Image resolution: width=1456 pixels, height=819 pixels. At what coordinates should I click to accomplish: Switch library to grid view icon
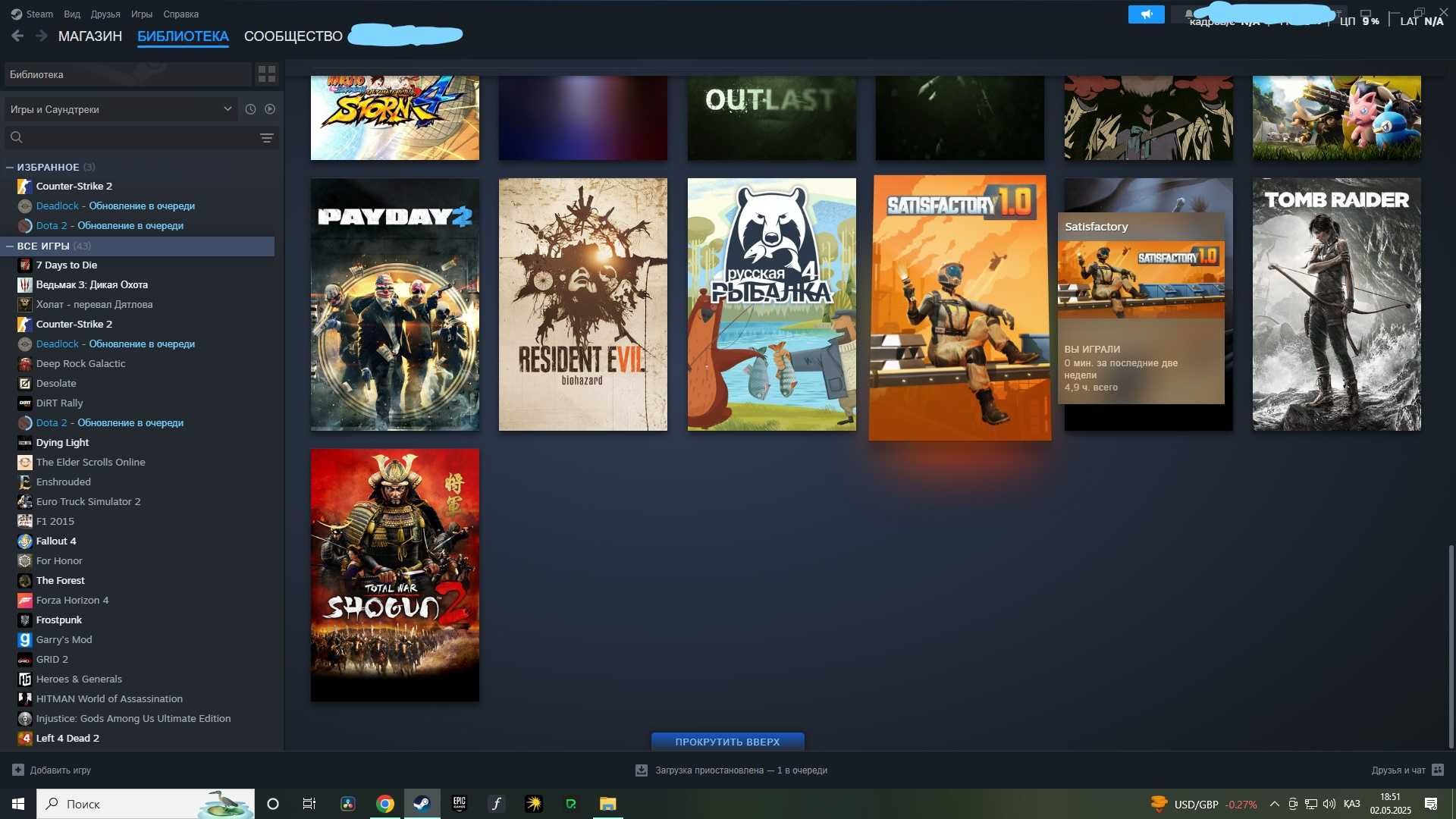267,74
